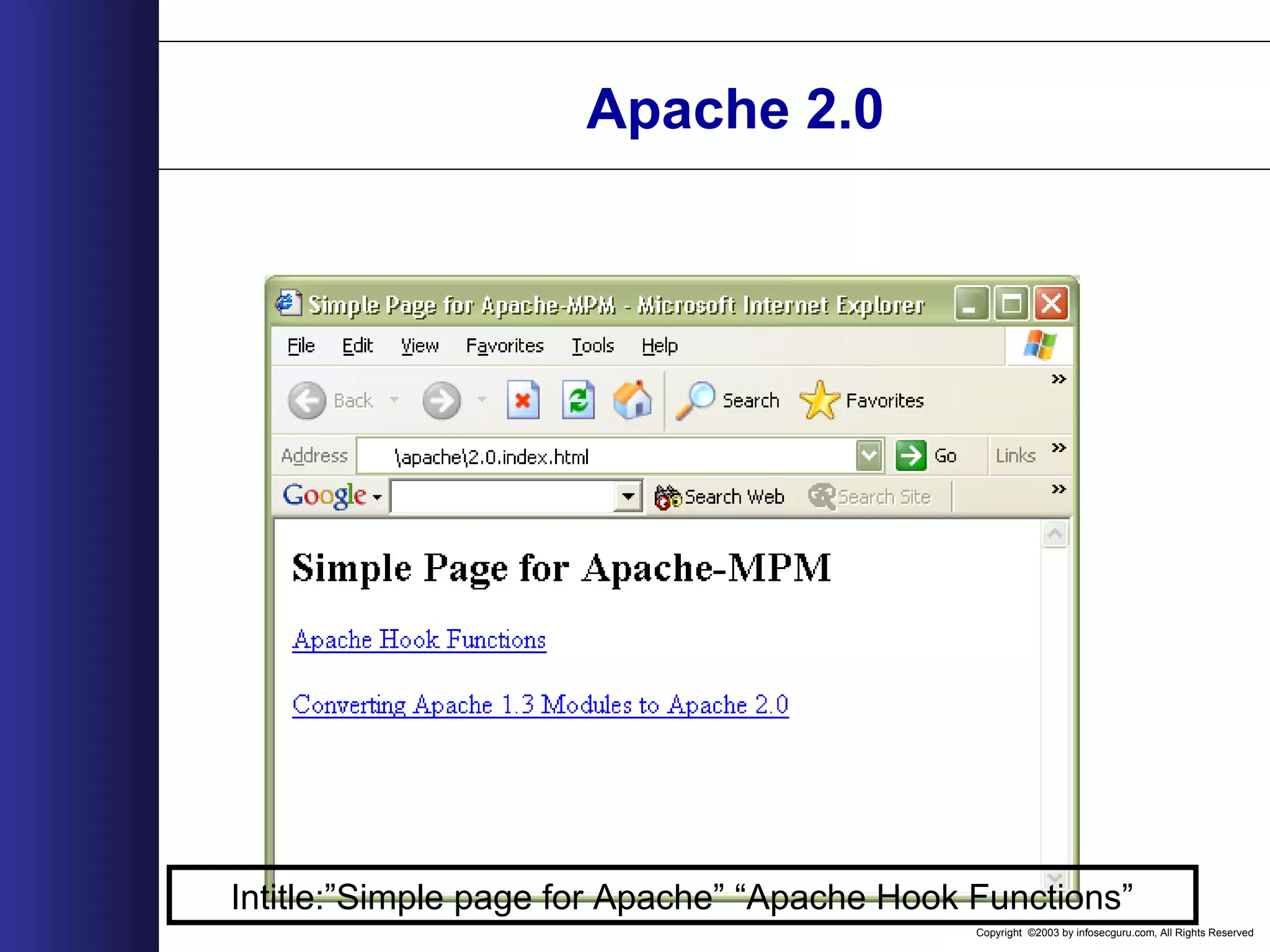
Task: Click the Back arrow button
Action: pyautogui.click(x=307, y=400)
